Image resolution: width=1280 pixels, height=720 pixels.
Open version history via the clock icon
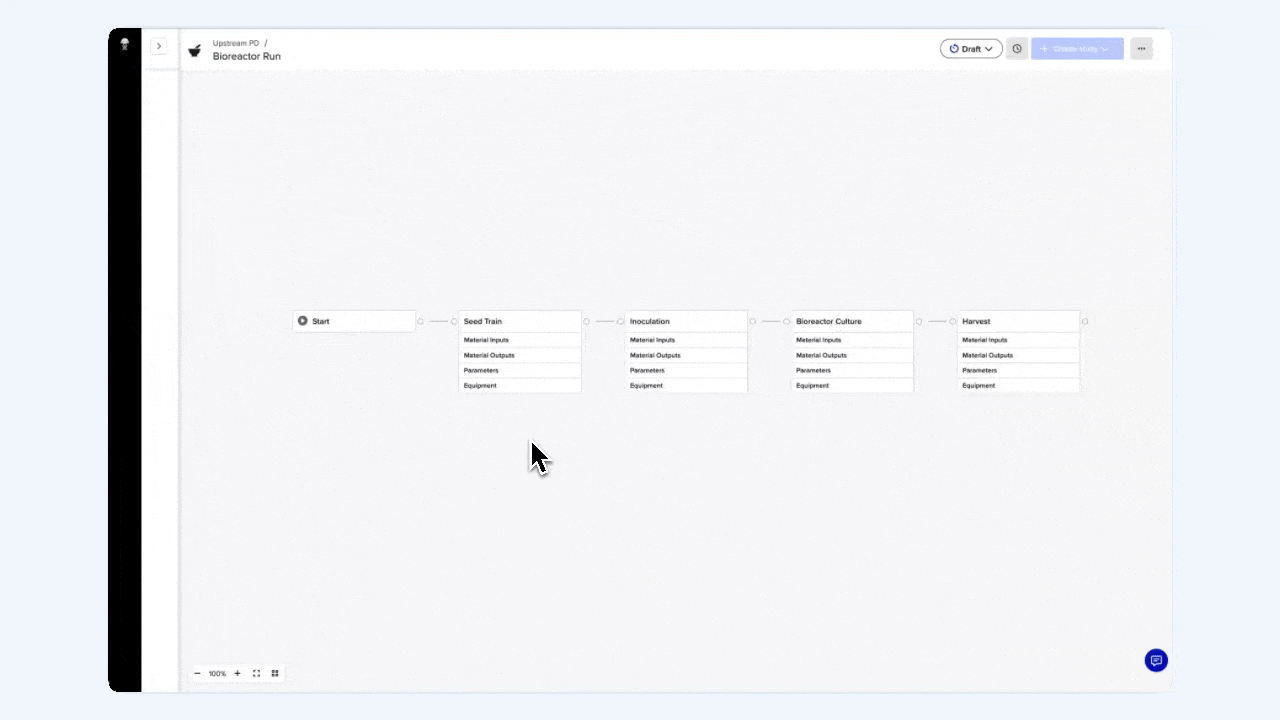point(1017,48)
